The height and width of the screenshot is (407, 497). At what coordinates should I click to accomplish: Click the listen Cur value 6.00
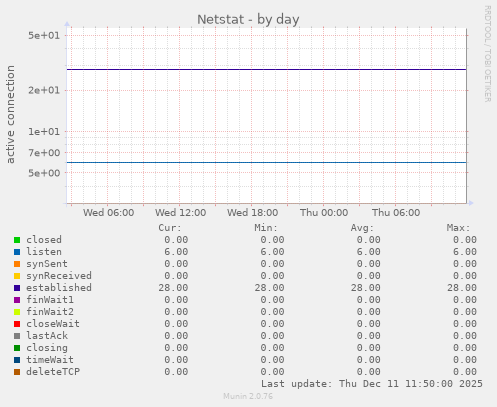(x=176, y=252)
